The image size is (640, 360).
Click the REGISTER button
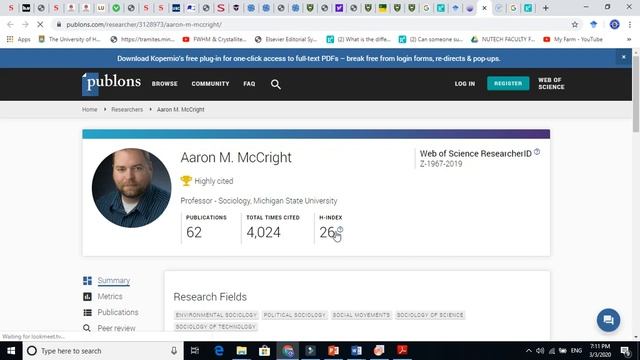click(508, 83)
